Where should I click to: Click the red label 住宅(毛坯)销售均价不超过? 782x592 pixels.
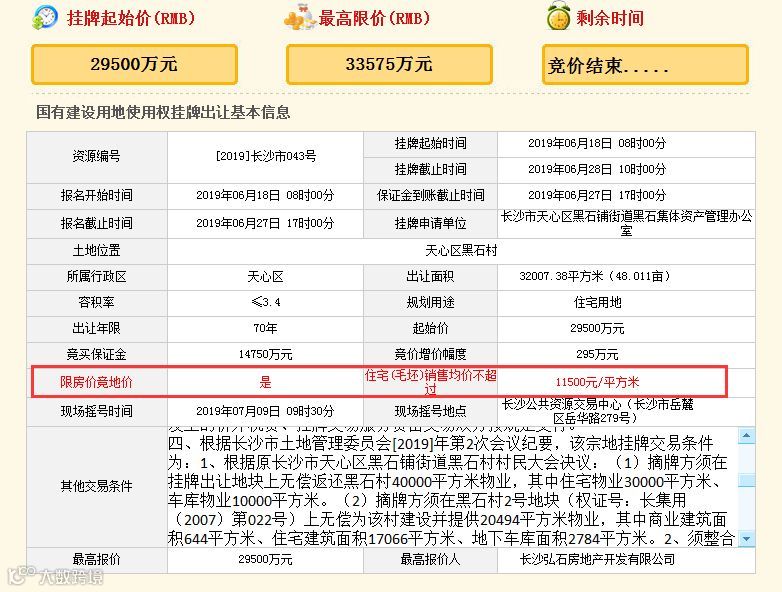[430, 383]
